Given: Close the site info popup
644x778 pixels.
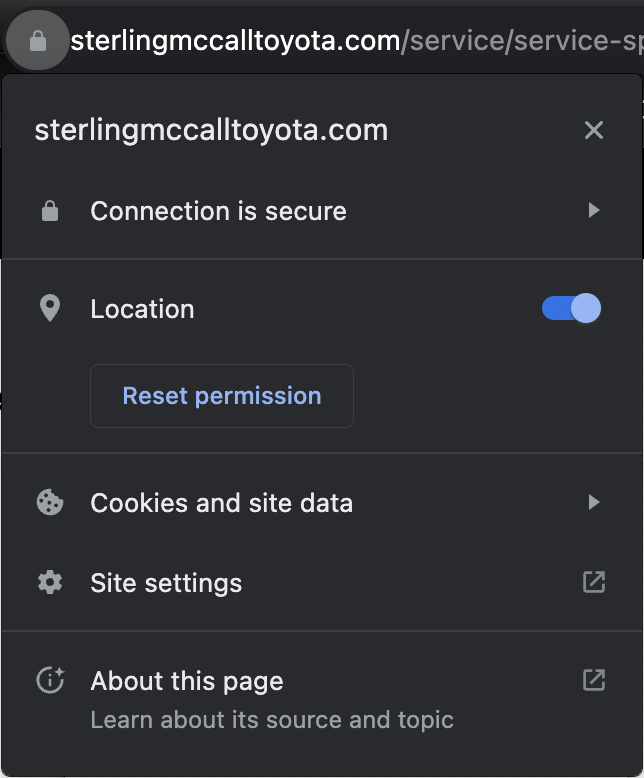Looking at the screenshot, I should tap(594, 130).
